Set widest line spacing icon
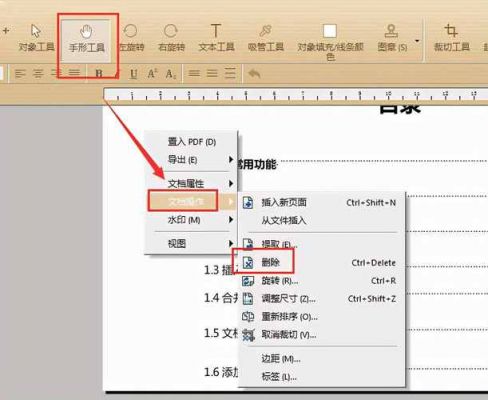Image resolution: width=488 pixels, height=400 pixels. point(230,73)
